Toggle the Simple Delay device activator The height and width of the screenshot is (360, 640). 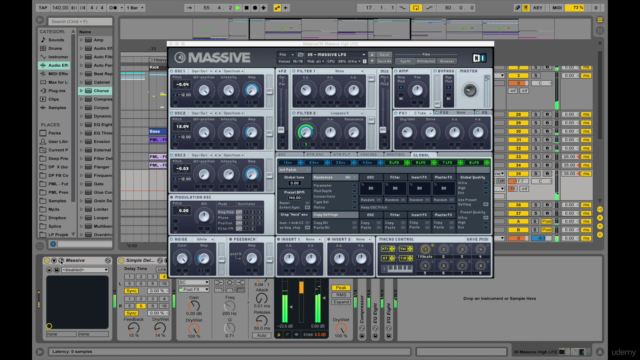121,260
